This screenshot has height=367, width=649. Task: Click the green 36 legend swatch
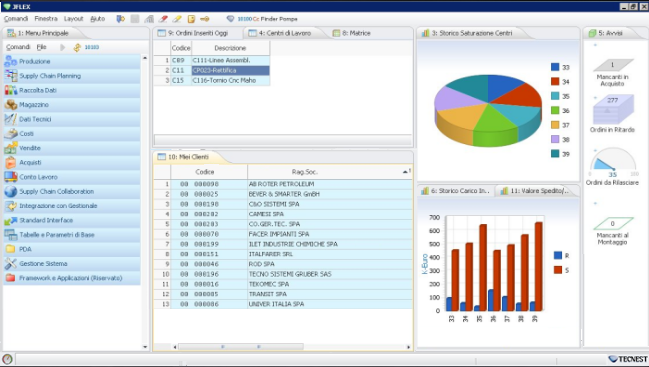pyautogui.click(x=555, y=110)
